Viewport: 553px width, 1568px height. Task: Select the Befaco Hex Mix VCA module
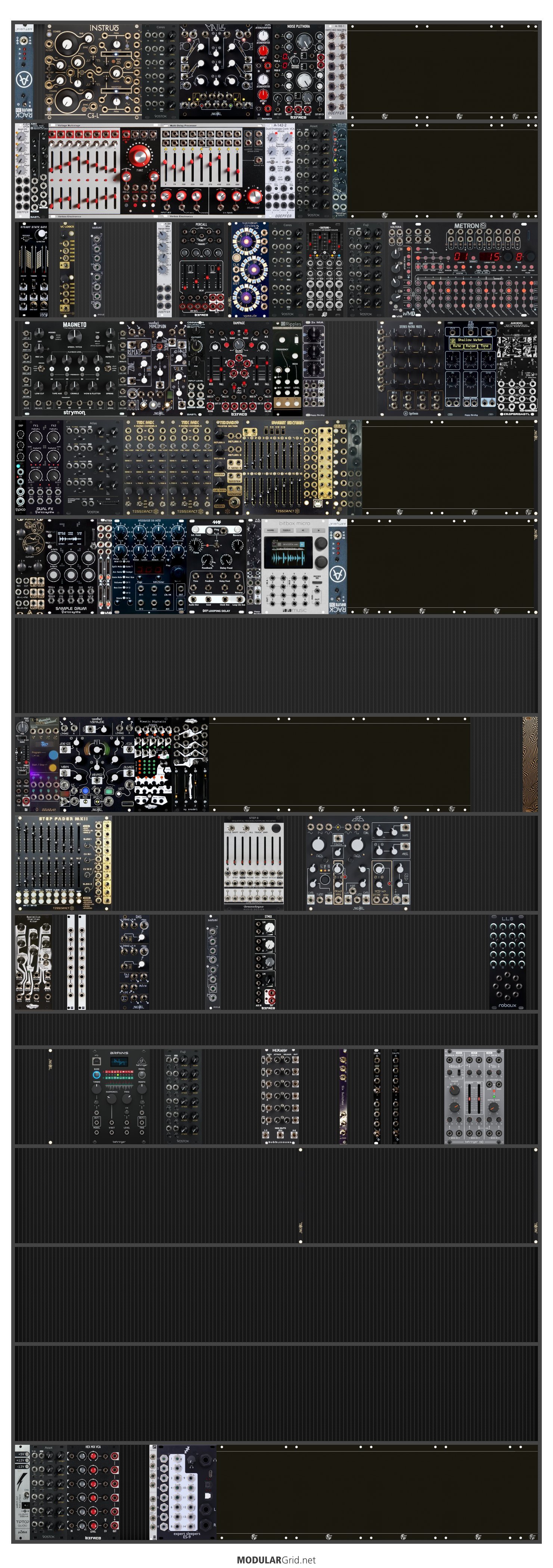coord(93,1492)
